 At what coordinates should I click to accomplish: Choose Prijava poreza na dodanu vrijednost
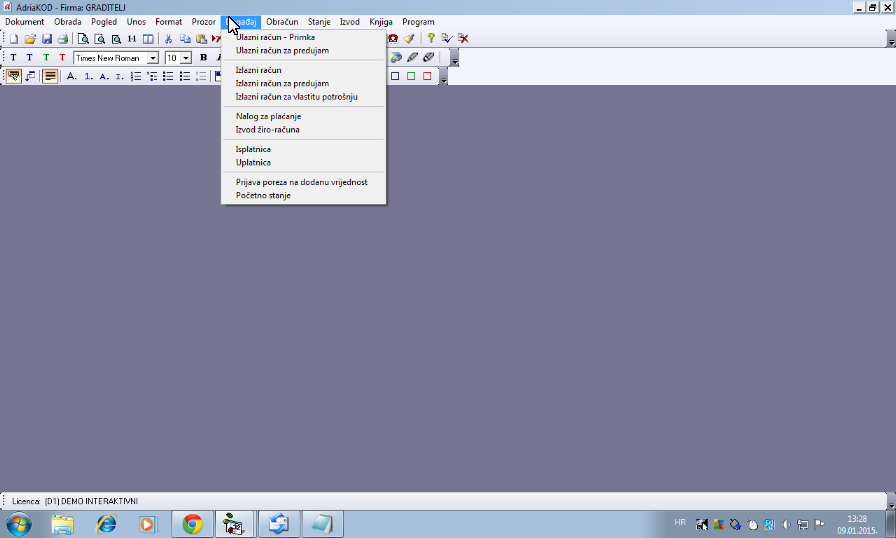point(303,182)
